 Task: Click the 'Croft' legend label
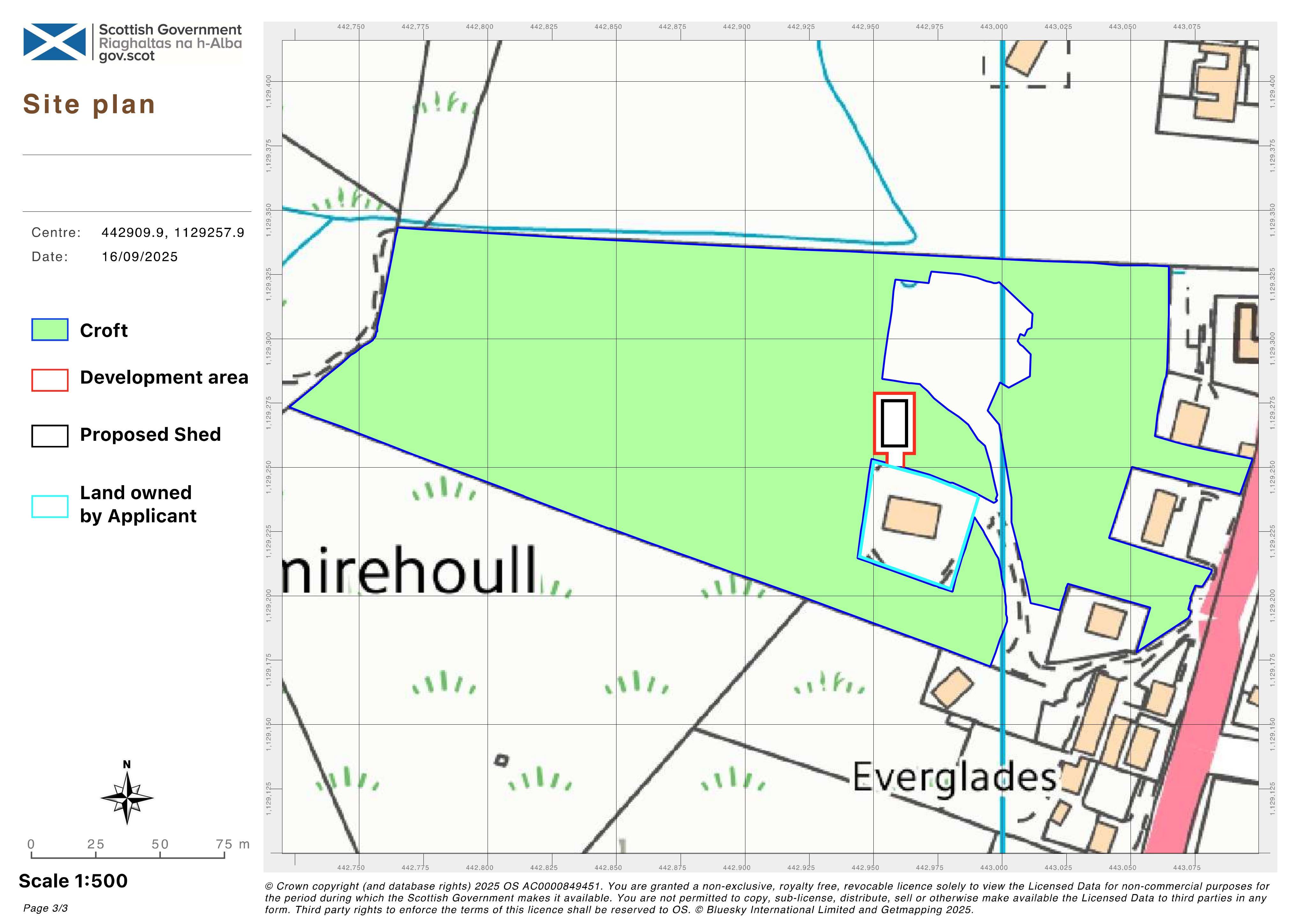pos(104,330)
